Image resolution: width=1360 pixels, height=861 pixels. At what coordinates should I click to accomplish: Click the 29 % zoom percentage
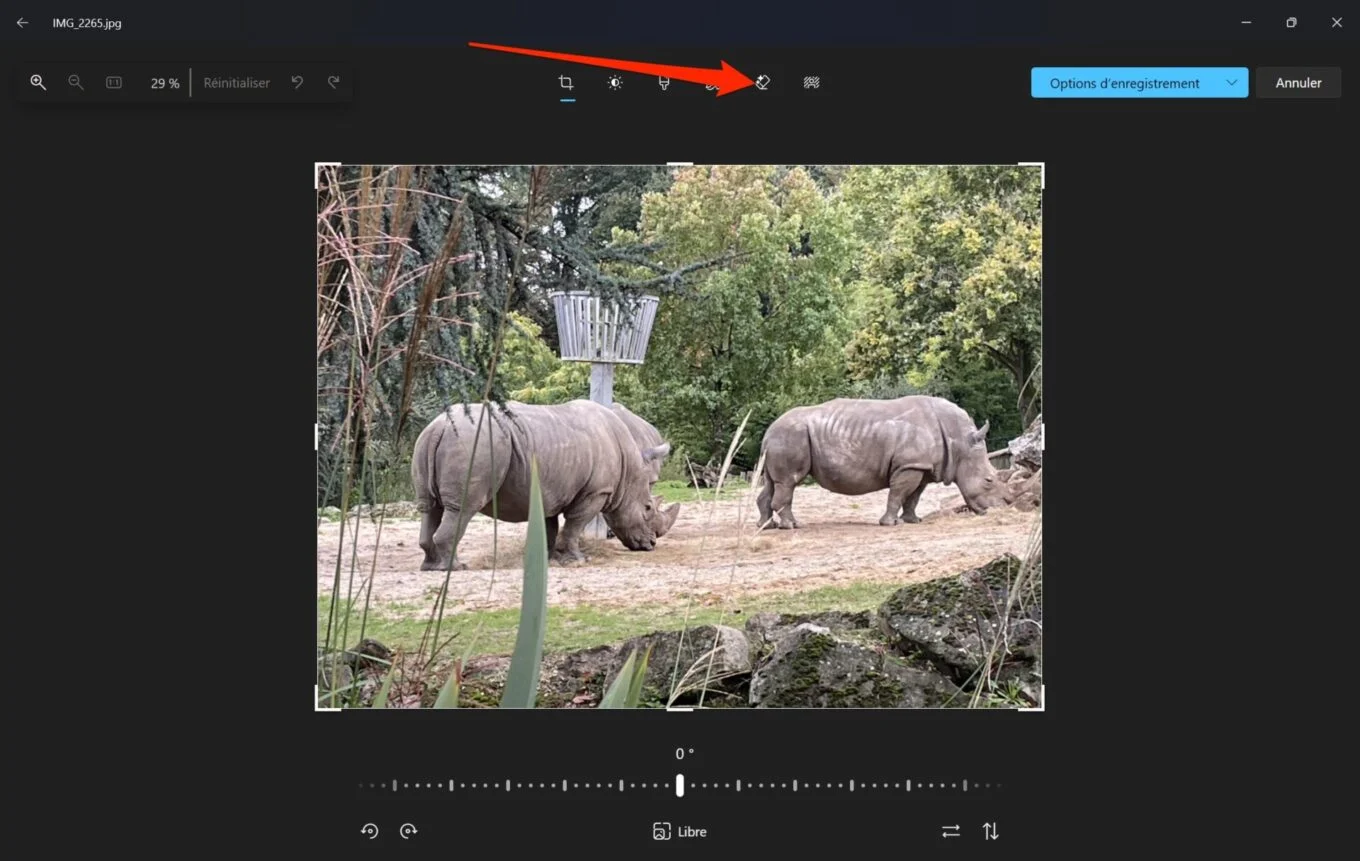tap(165, 84)
